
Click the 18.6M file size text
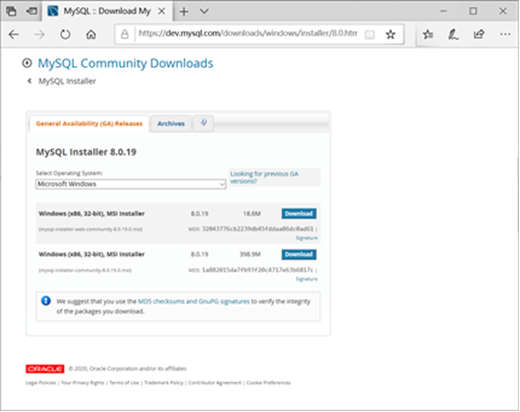(x=252, y=214)
